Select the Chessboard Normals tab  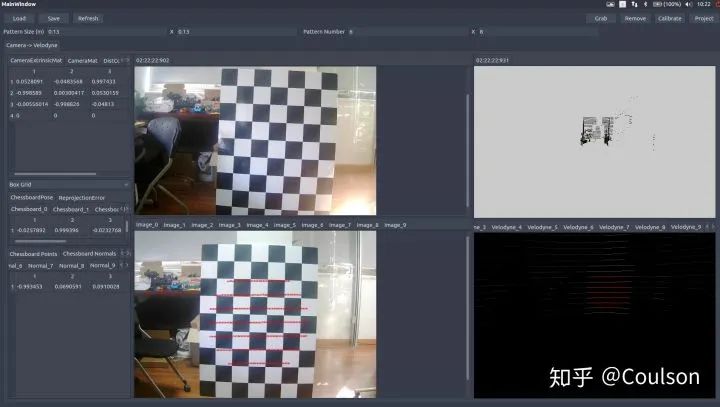tap(90, 254)
